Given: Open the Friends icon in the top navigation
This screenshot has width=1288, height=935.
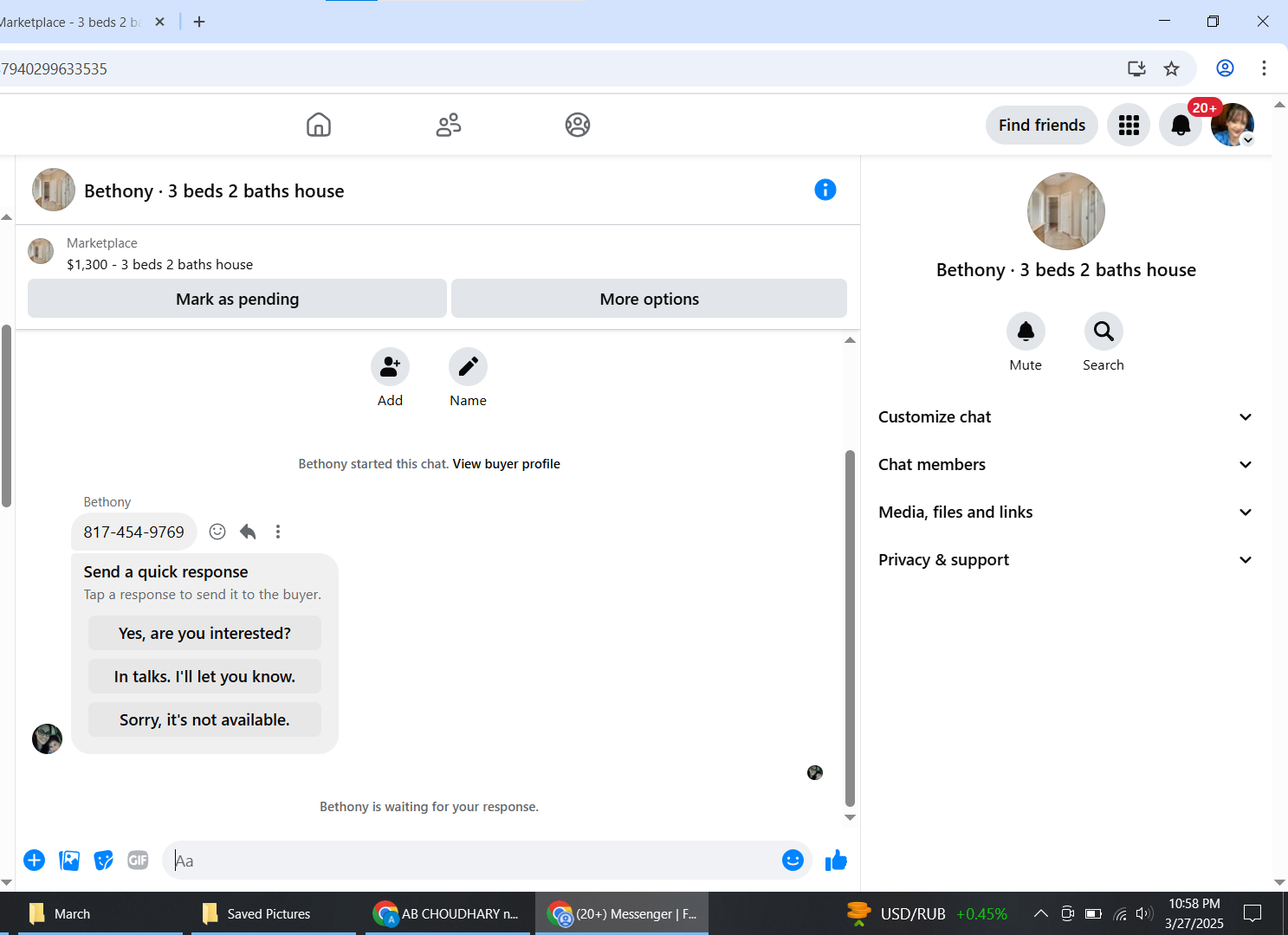Looking at the screenshot, I should (449, 125).
